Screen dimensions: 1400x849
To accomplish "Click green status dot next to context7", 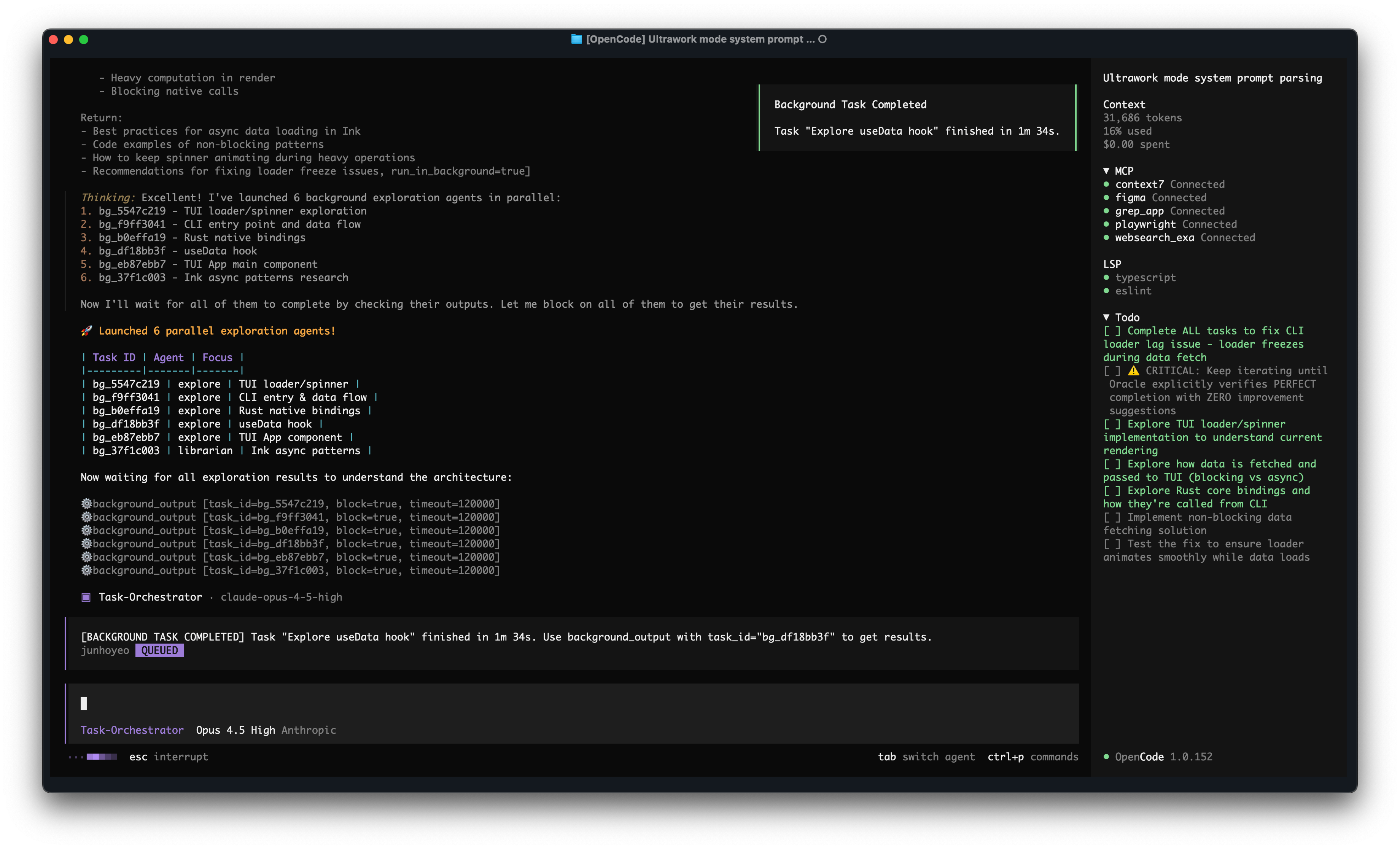I will click(x=1106, y=184).
